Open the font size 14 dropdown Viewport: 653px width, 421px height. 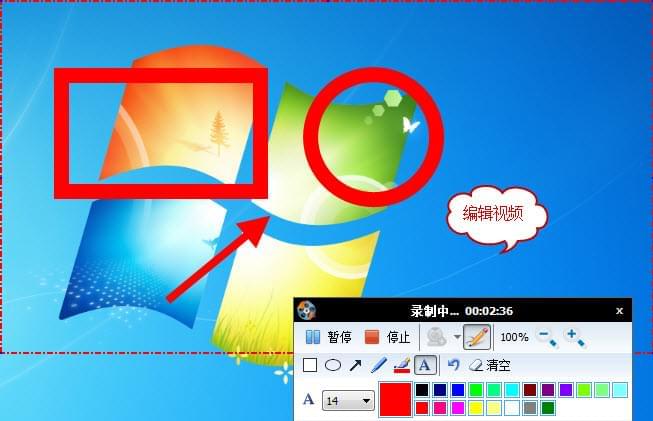coord(348,400)
